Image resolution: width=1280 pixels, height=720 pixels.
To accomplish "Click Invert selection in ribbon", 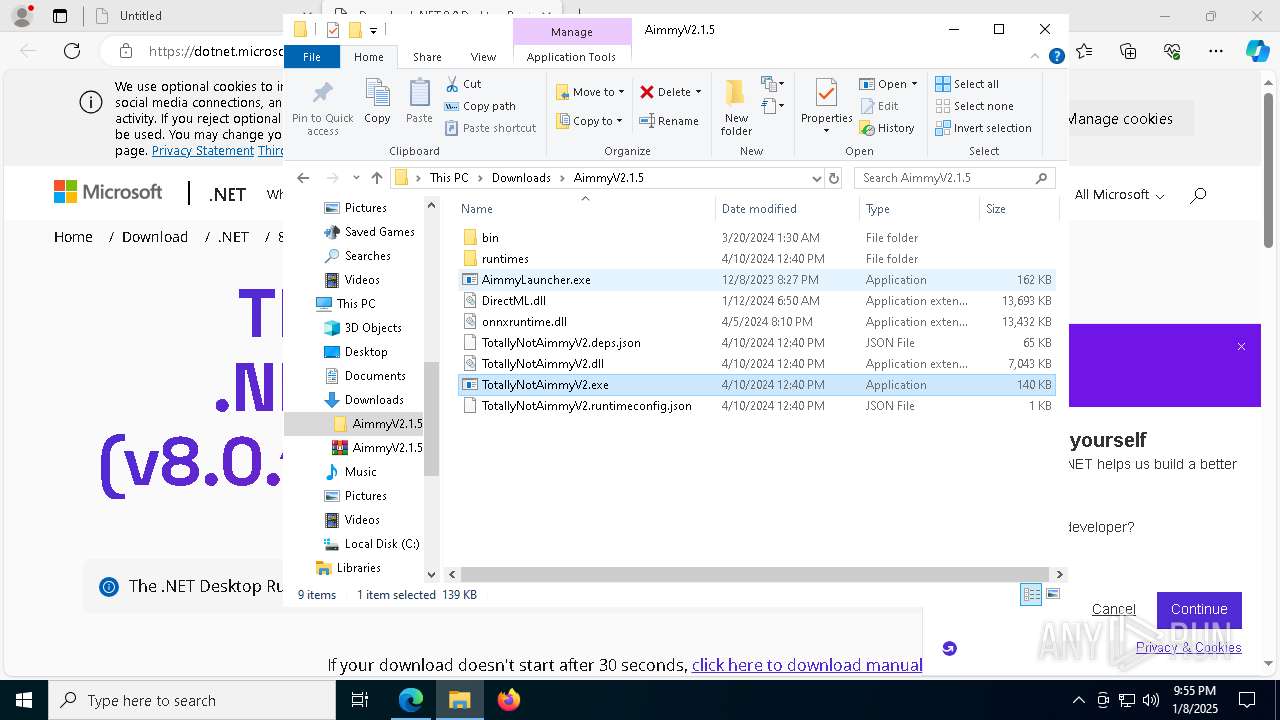I will [x=983, y=128].
